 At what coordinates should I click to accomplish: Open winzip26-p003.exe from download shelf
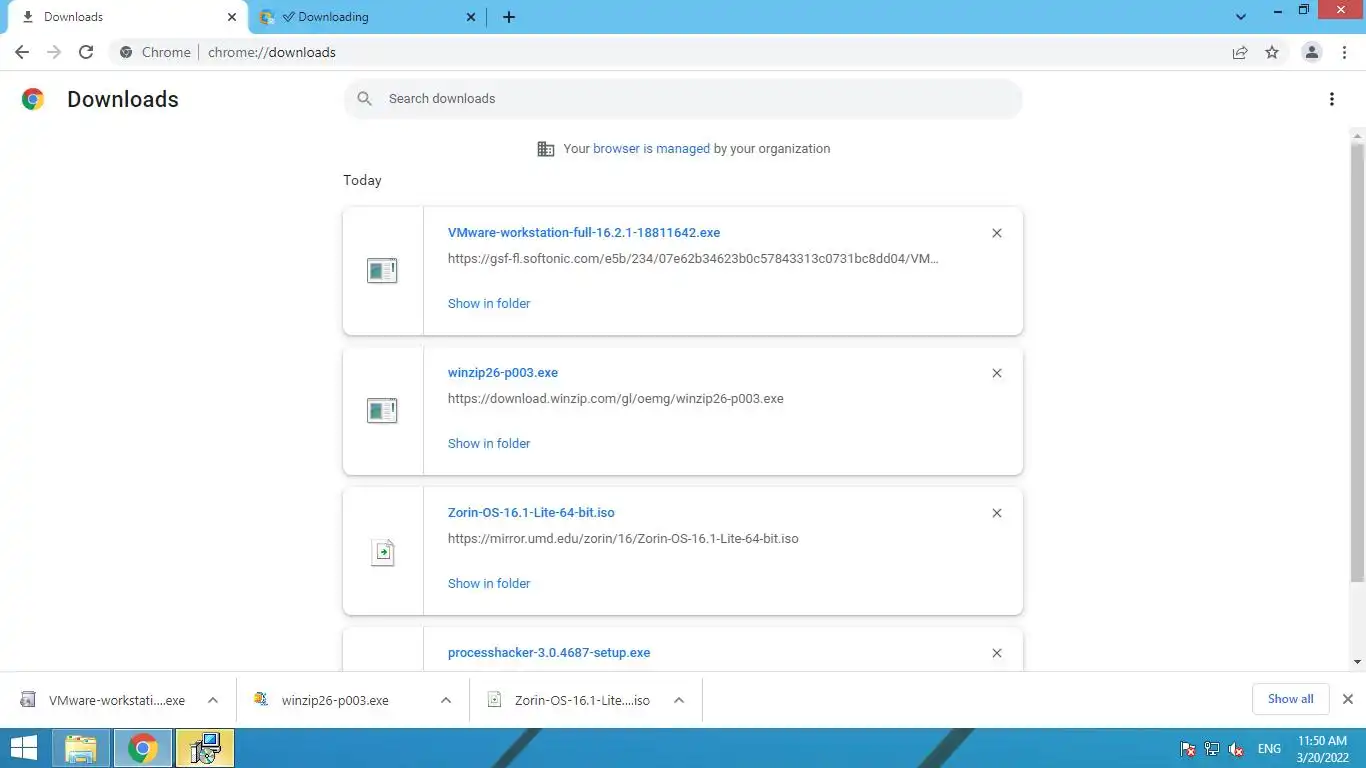tap(337, 700)
